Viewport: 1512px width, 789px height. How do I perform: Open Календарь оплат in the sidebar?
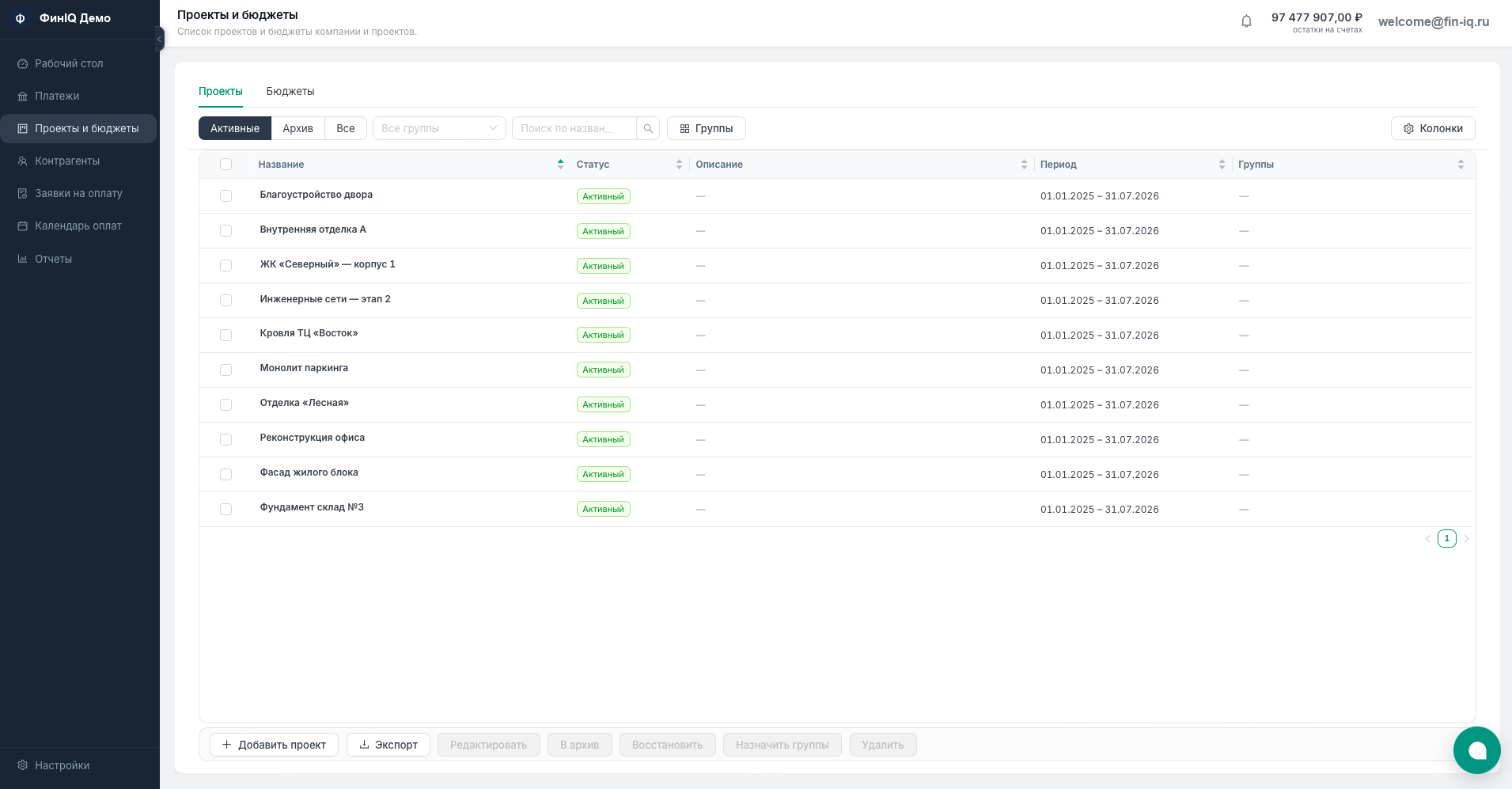click(78, 226)
